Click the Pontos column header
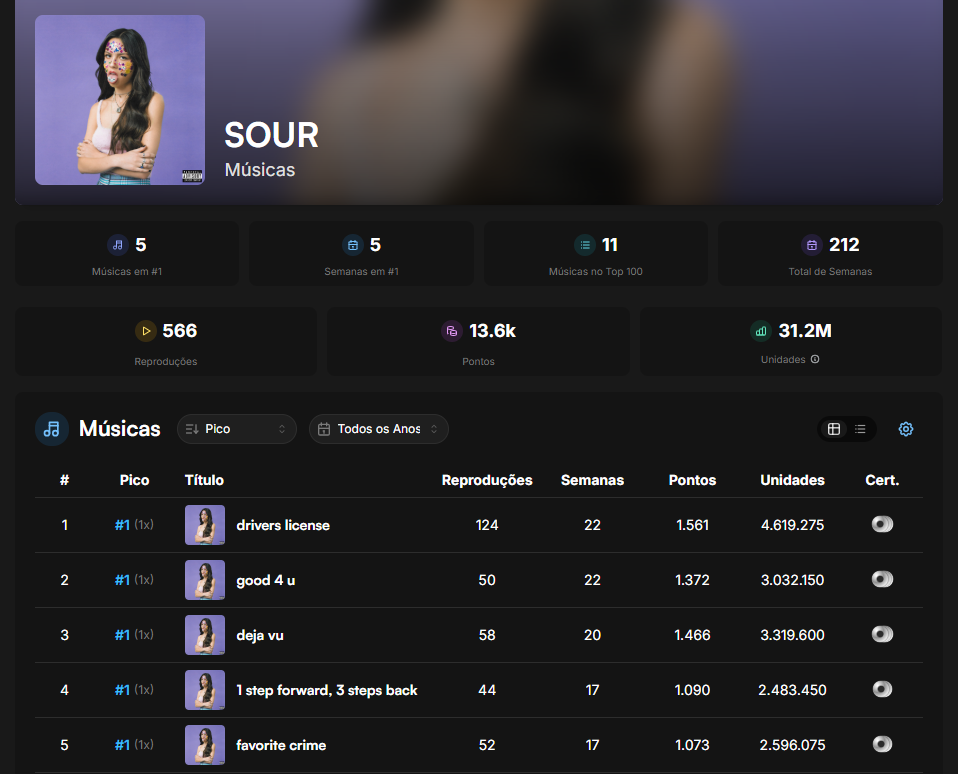 point(692,480)
